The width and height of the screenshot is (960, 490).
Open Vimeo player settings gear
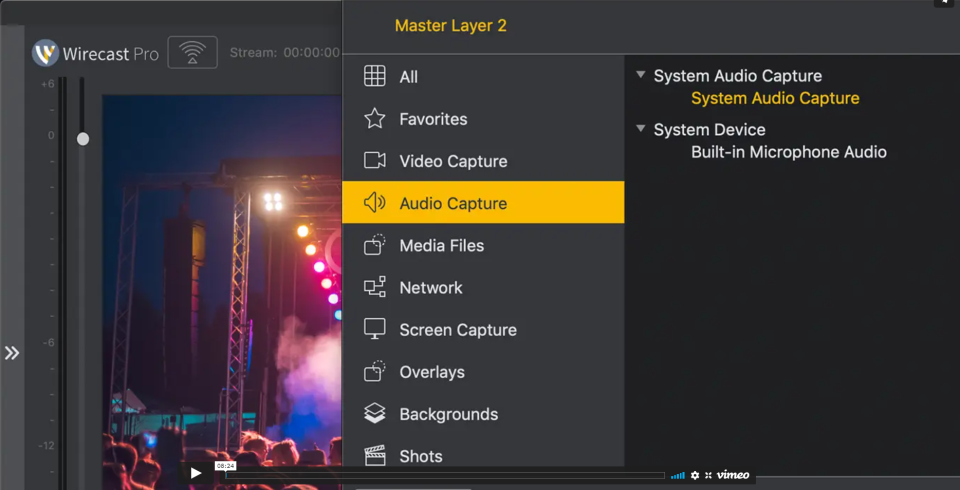695,475
